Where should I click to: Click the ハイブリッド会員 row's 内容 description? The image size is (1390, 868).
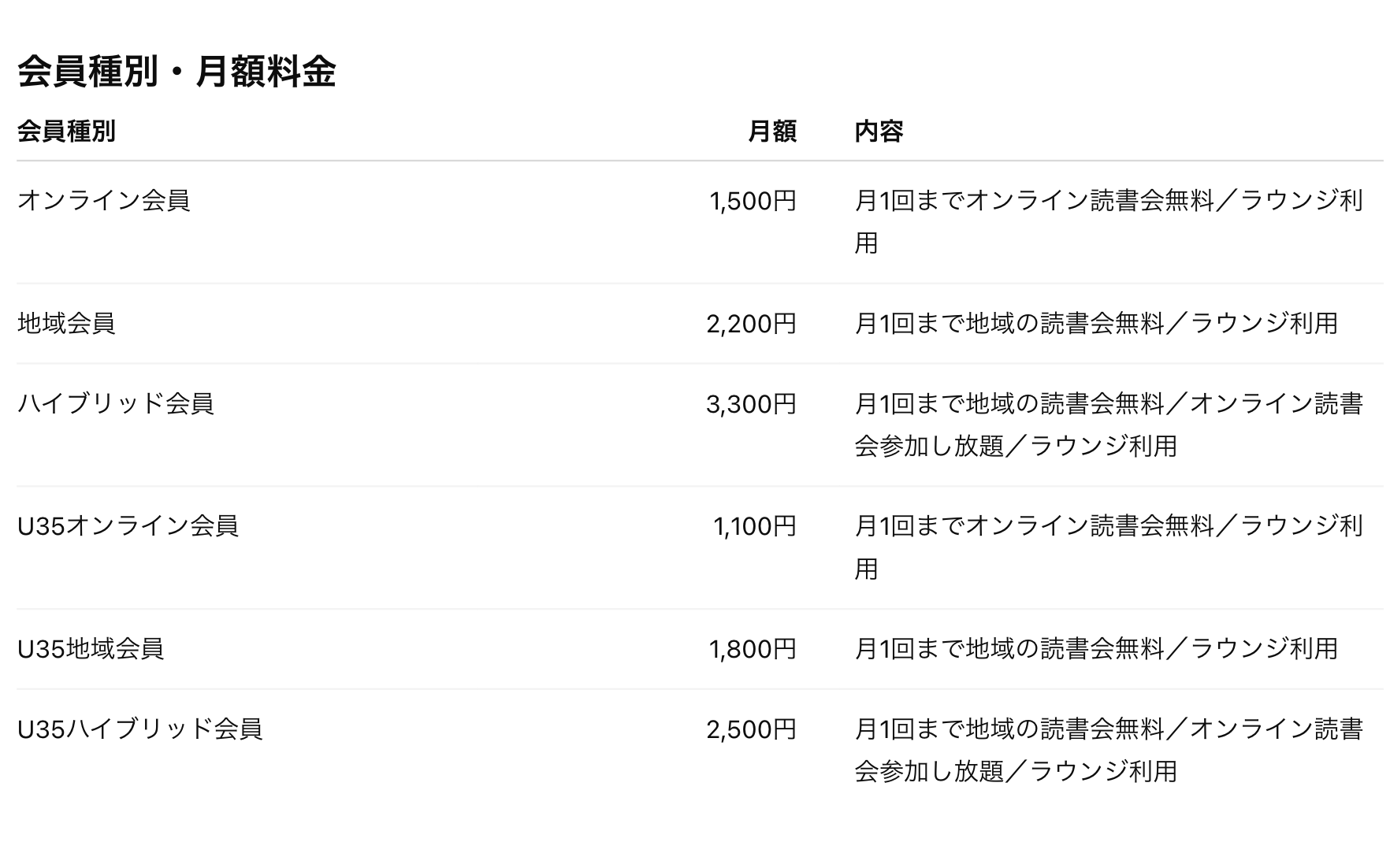(1108, 425)
